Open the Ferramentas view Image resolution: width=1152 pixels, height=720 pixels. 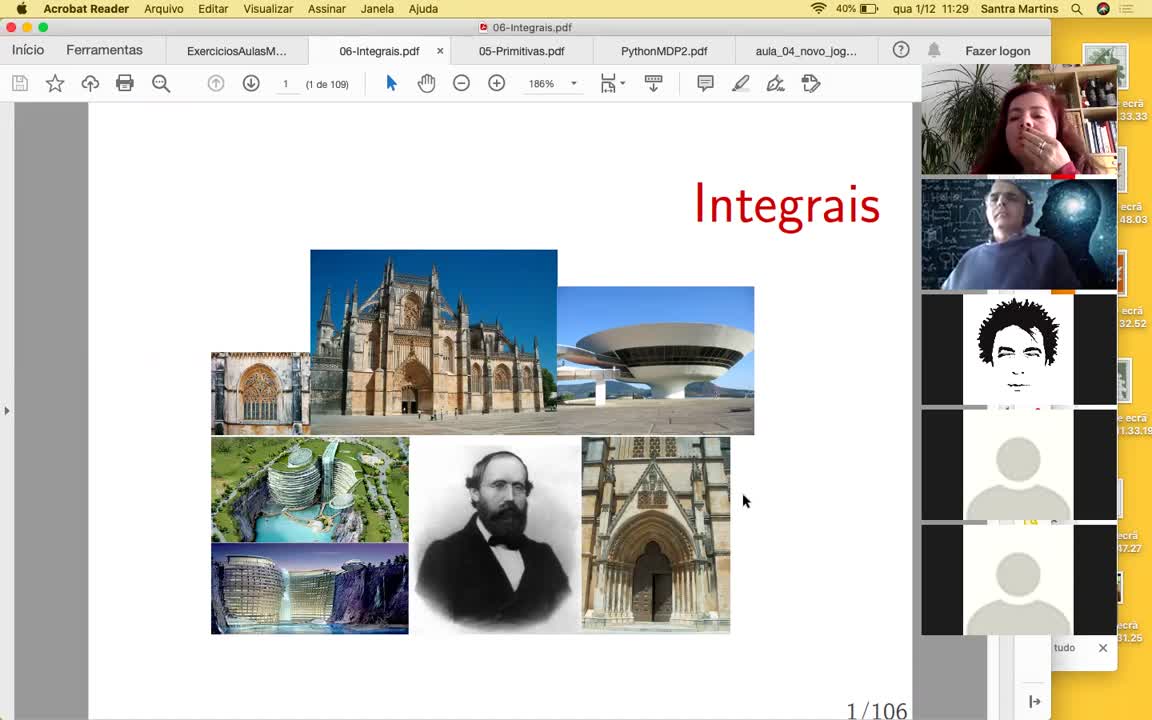coord(104,50)
